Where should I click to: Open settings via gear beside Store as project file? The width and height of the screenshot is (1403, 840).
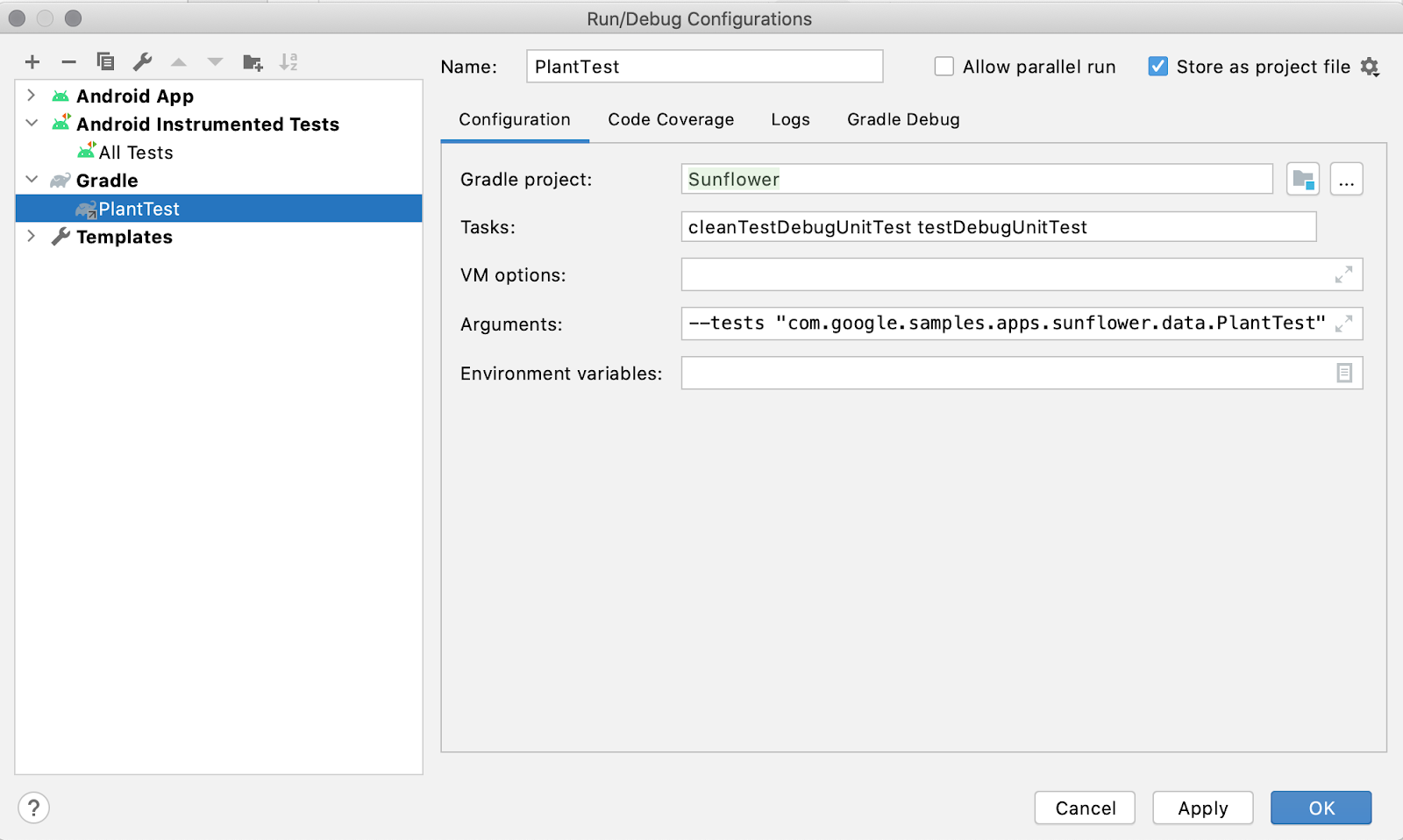click(1371, 66)
